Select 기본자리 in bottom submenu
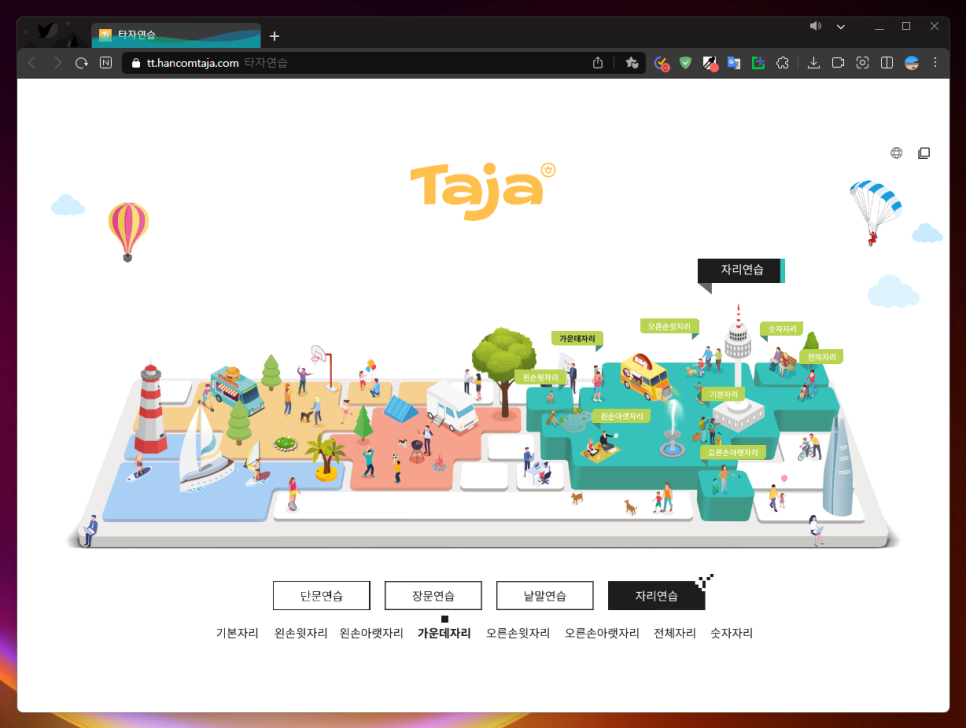Screen dimensions: 966x728 [237, 633]
